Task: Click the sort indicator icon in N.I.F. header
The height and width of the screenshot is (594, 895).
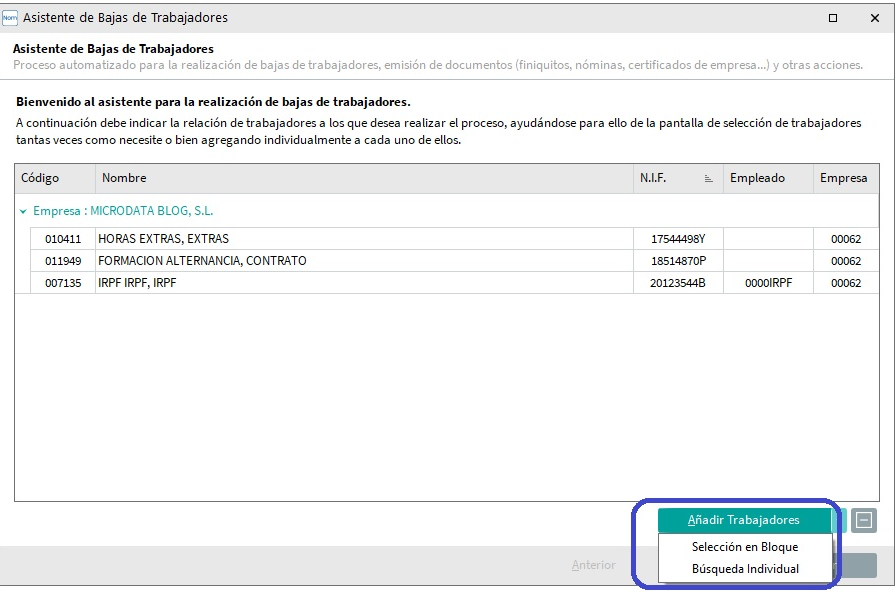Action: click(708, 179)
